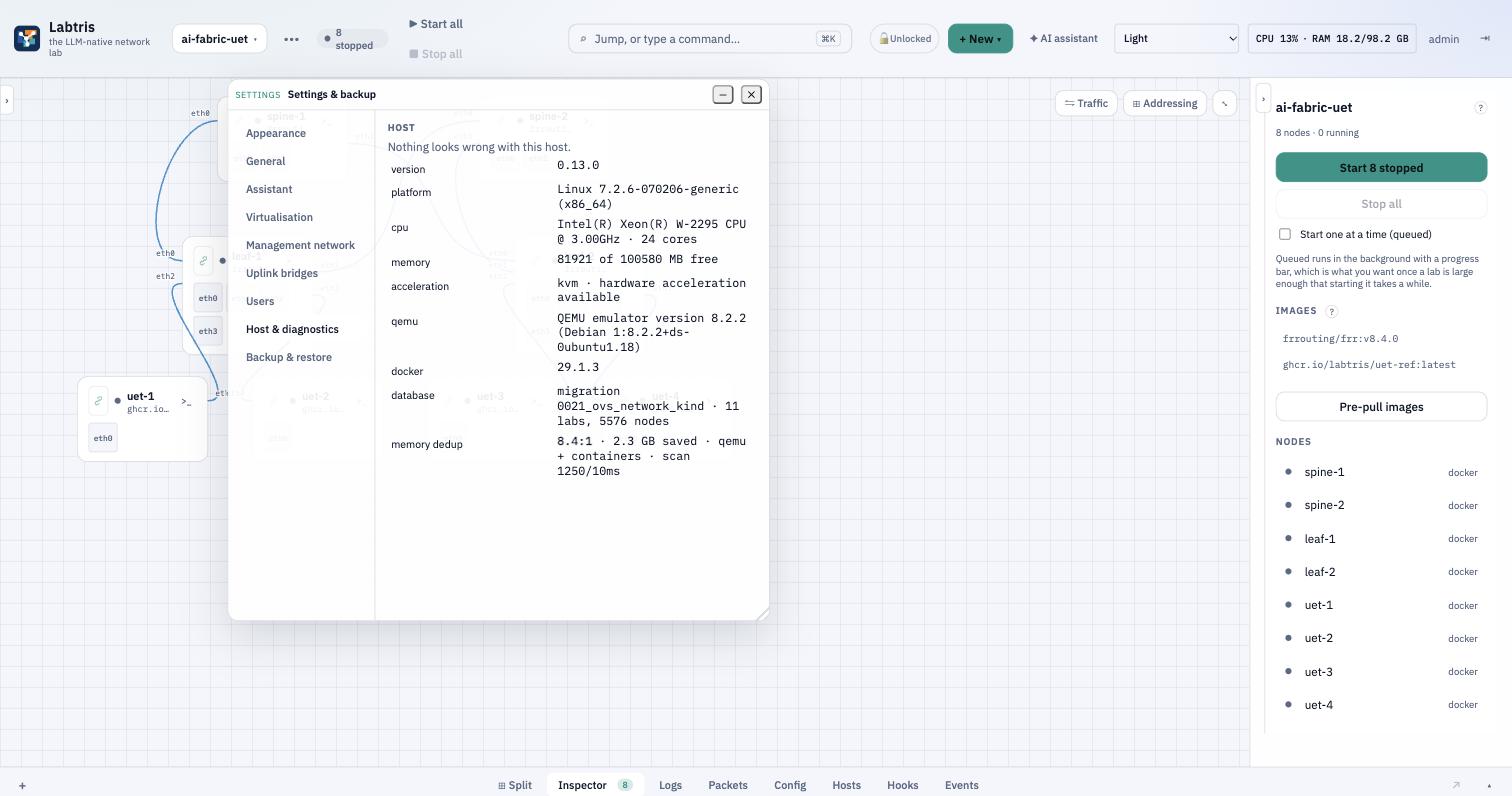Image resolution: width=1512 pixels, height=796 pixels.
Task: Enable Start one at a time (queued)
Action: coord(1285,234)
